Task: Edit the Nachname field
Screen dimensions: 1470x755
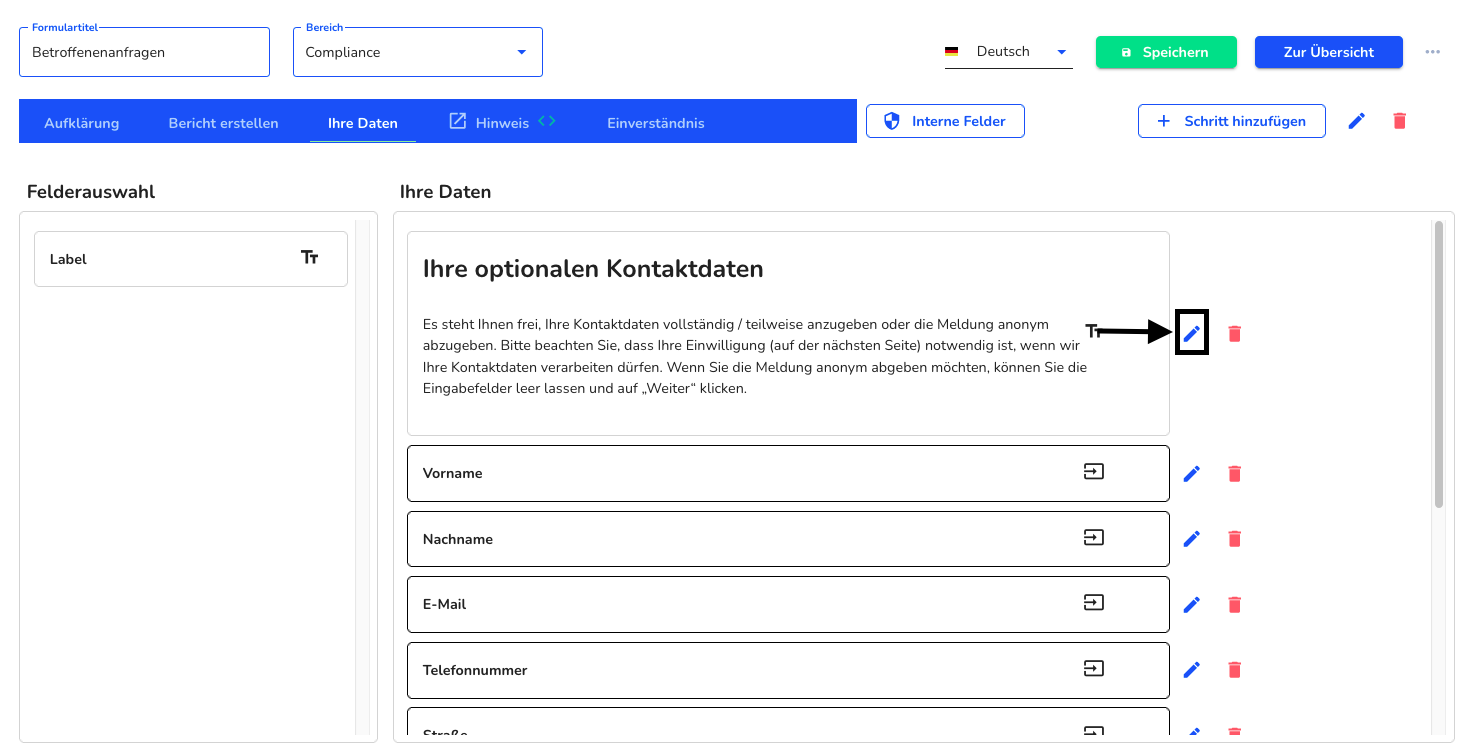Action: click(1191, 539)
